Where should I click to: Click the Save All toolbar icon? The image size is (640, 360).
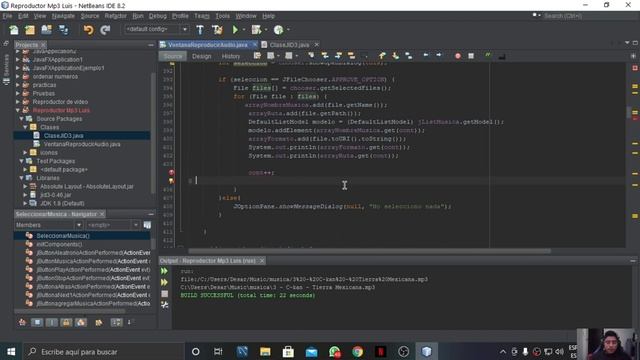64,30
